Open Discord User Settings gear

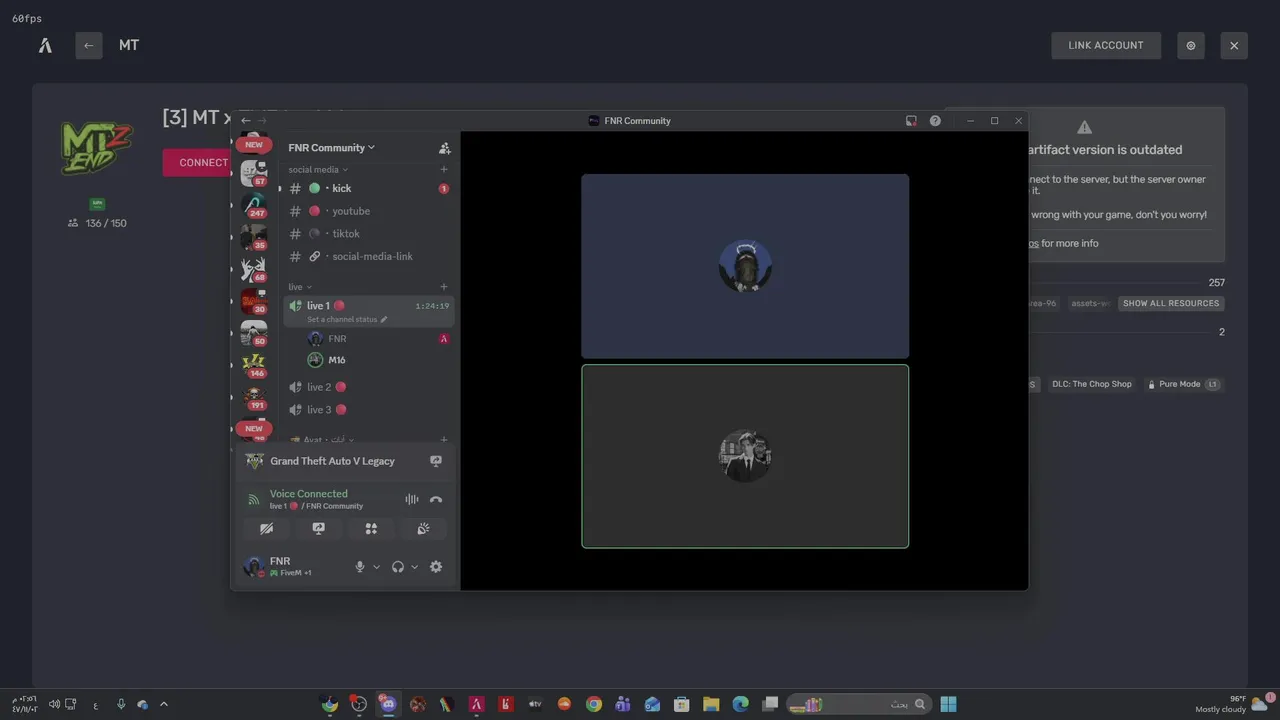pos(436,567)
